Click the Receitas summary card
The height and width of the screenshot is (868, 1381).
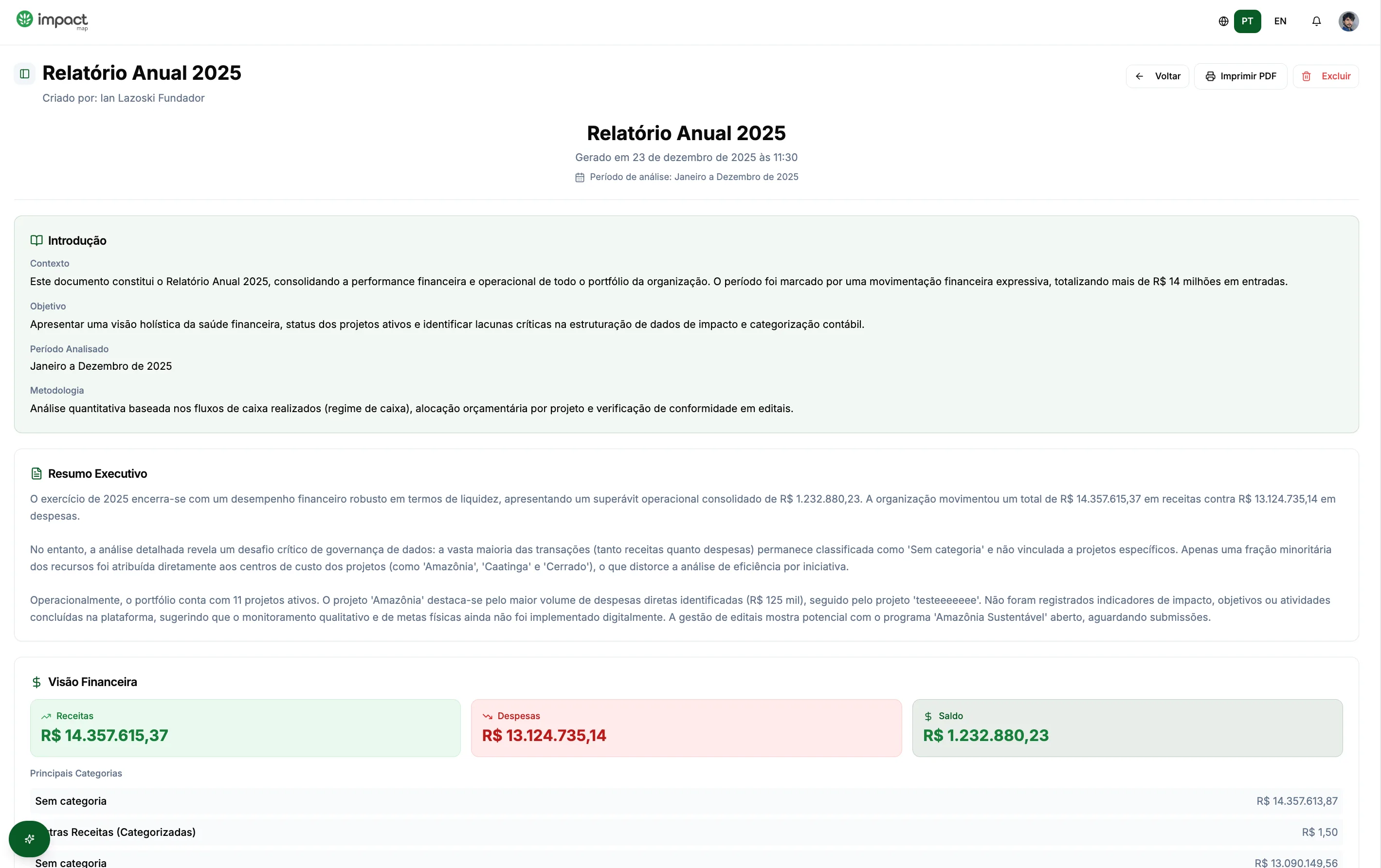245,728
